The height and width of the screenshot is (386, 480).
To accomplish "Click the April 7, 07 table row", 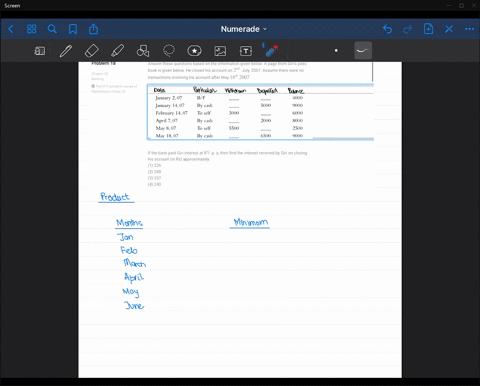I will click(x=229, y=121).
